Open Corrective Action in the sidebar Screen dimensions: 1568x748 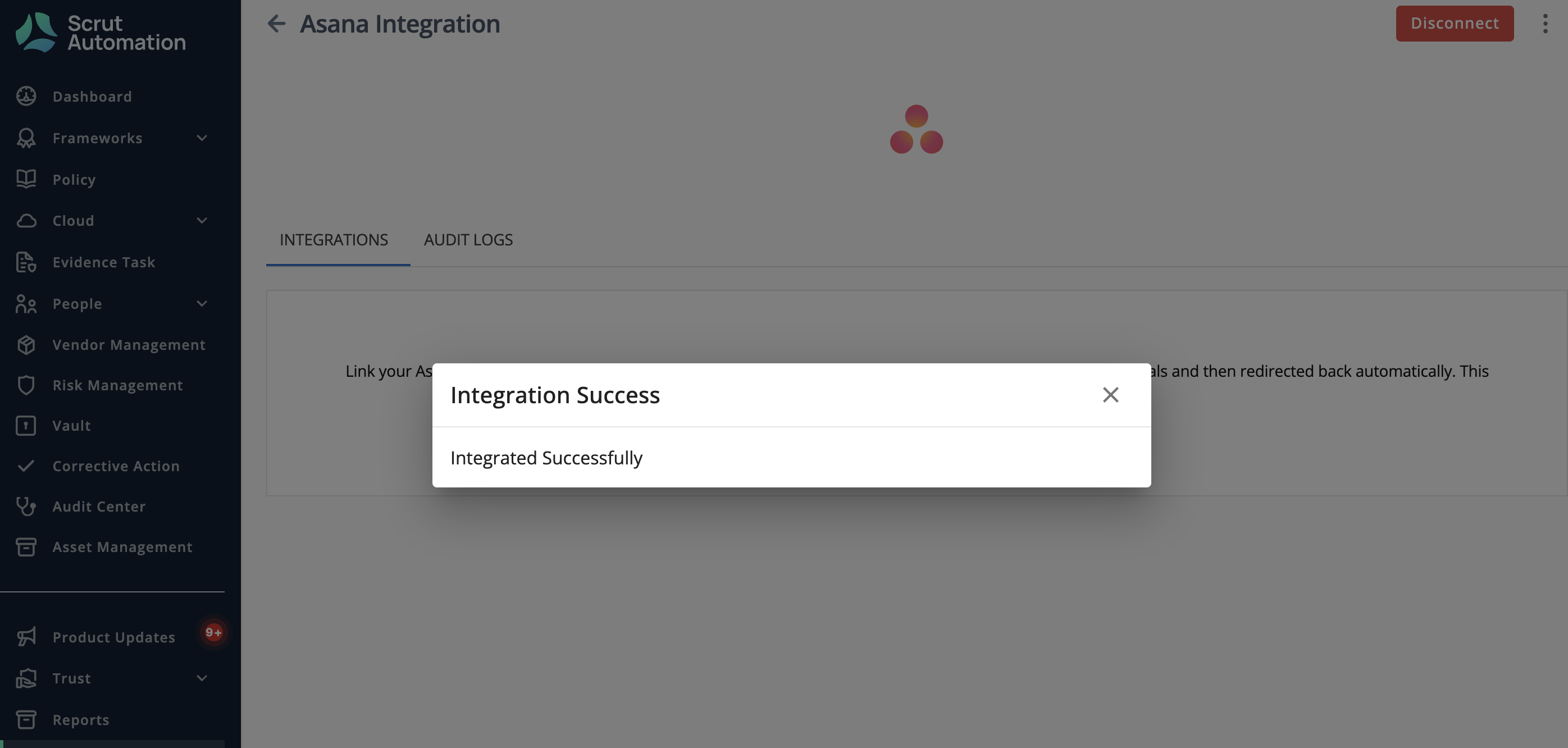pos(116,466)
